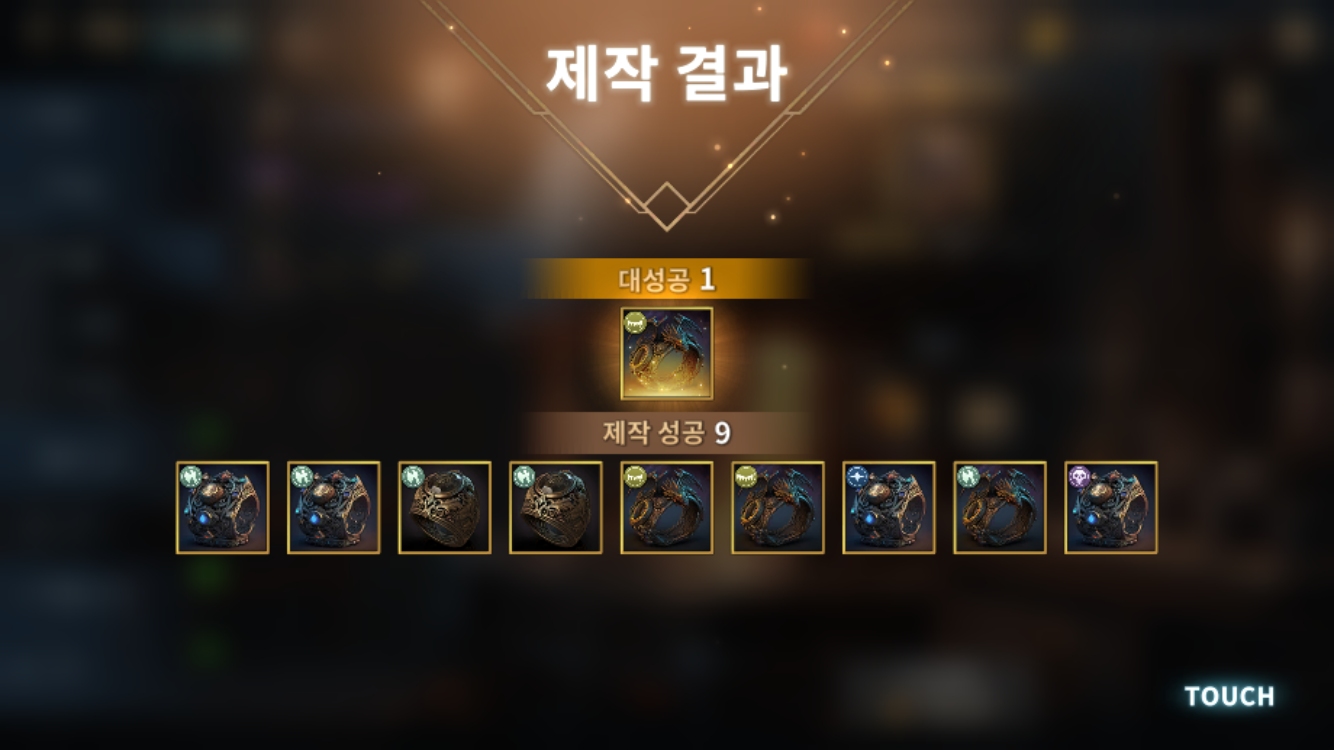The width and height of the screenshot is (1334, 750).
Task: Select the second blue-gem ring in results row
Action: [334, 507]
